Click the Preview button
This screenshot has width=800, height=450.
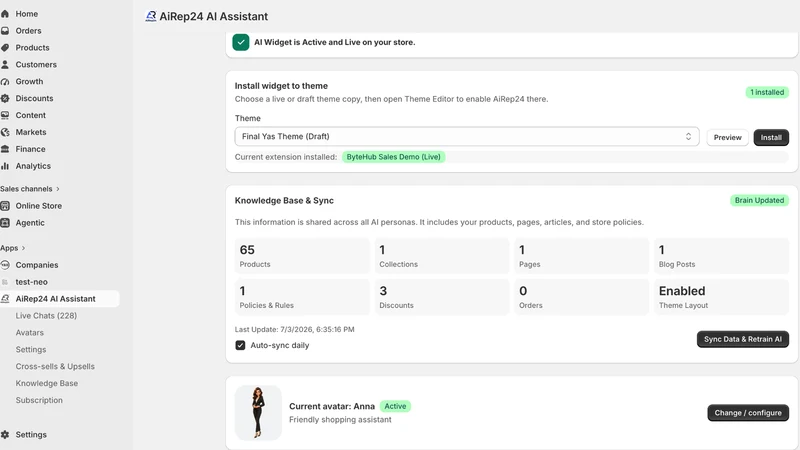point(728,137)
